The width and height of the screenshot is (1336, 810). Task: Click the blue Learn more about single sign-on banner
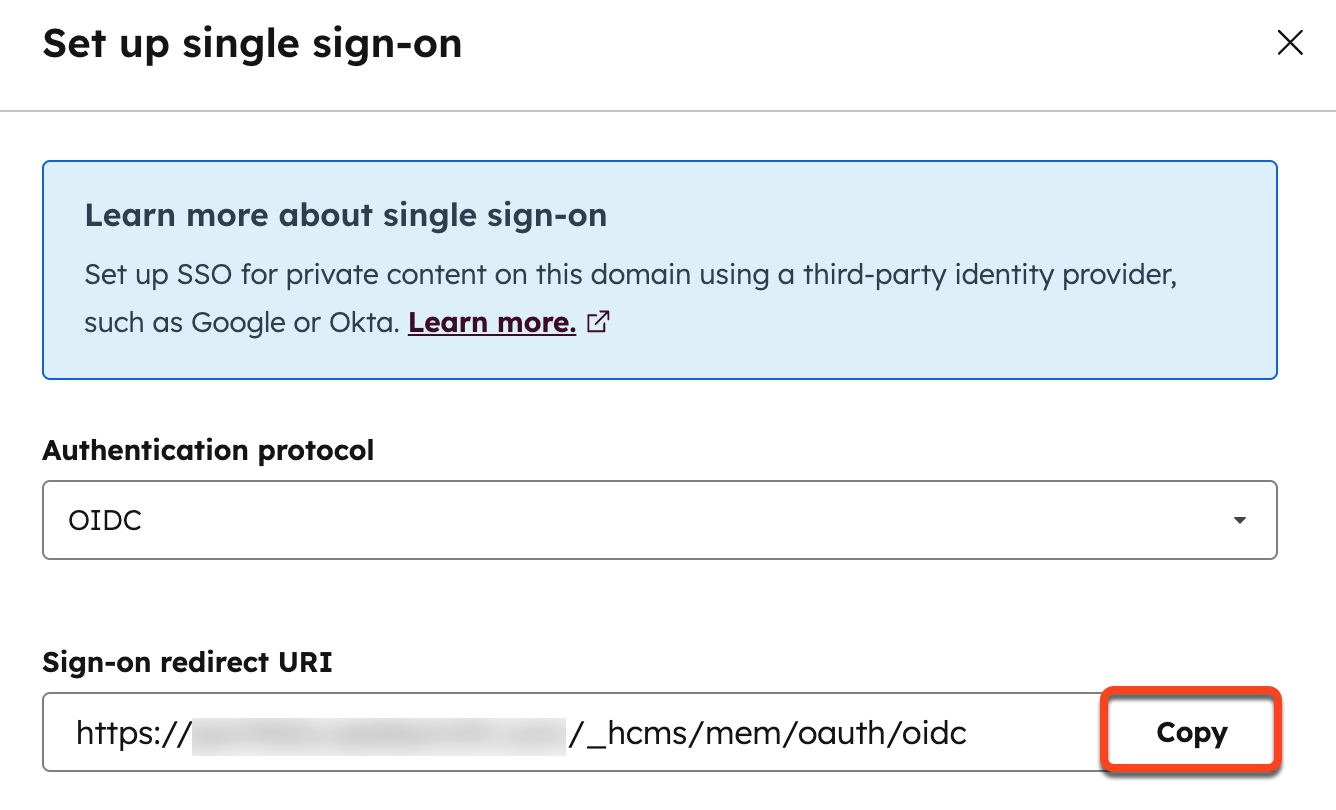point(660,270)
